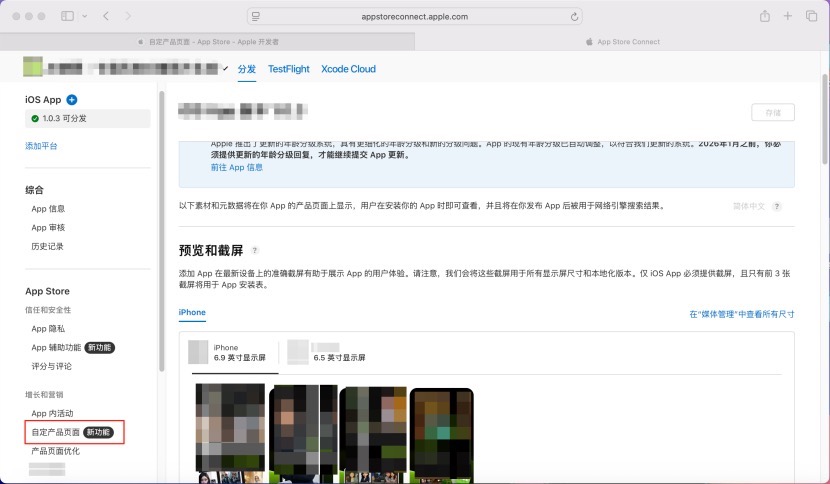Open App 辅助功能 in sidebar

pyautogui.click(x=56, y=348)
